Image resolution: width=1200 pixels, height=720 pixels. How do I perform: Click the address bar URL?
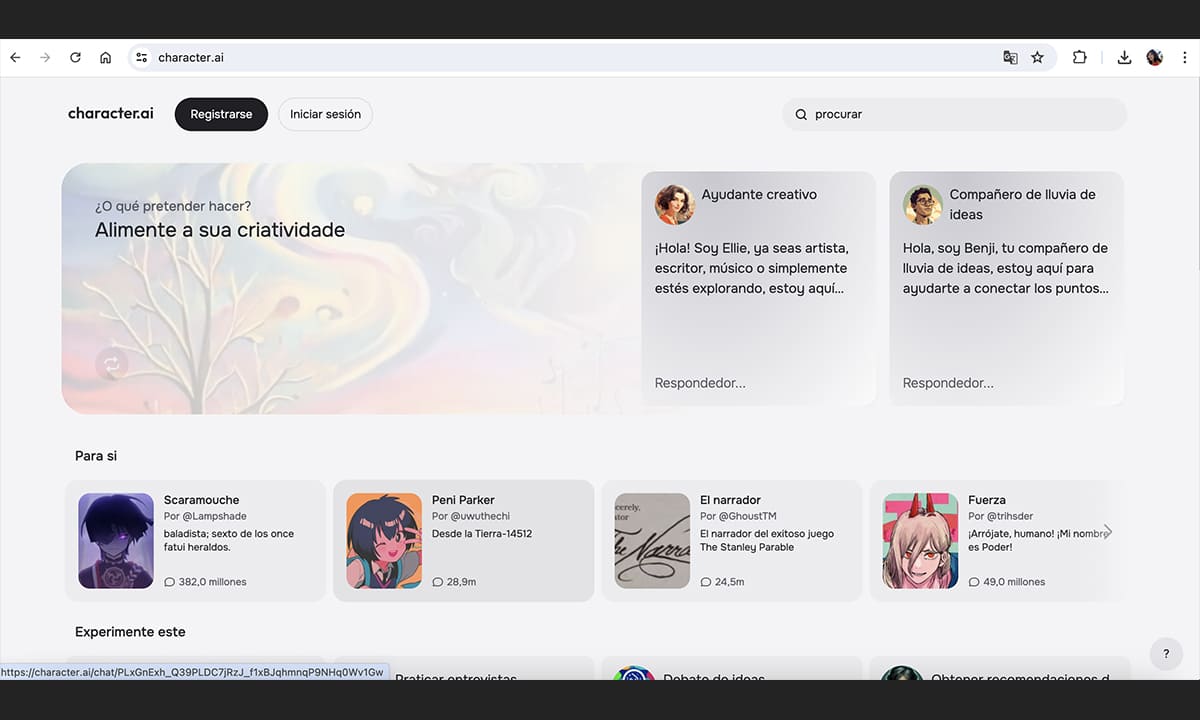click(191, 58)
